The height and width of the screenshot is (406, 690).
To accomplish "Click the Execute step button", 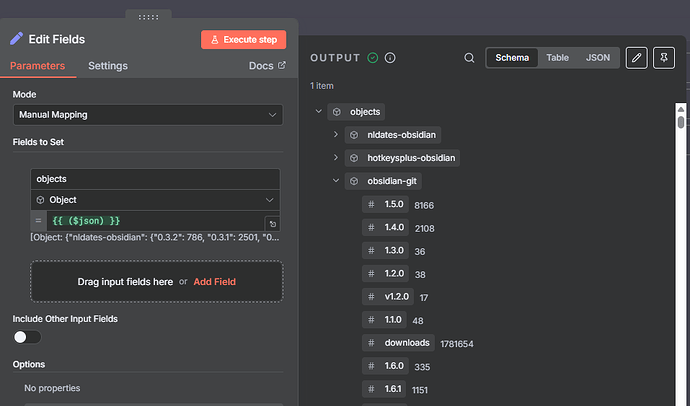I will click(244, 39).
